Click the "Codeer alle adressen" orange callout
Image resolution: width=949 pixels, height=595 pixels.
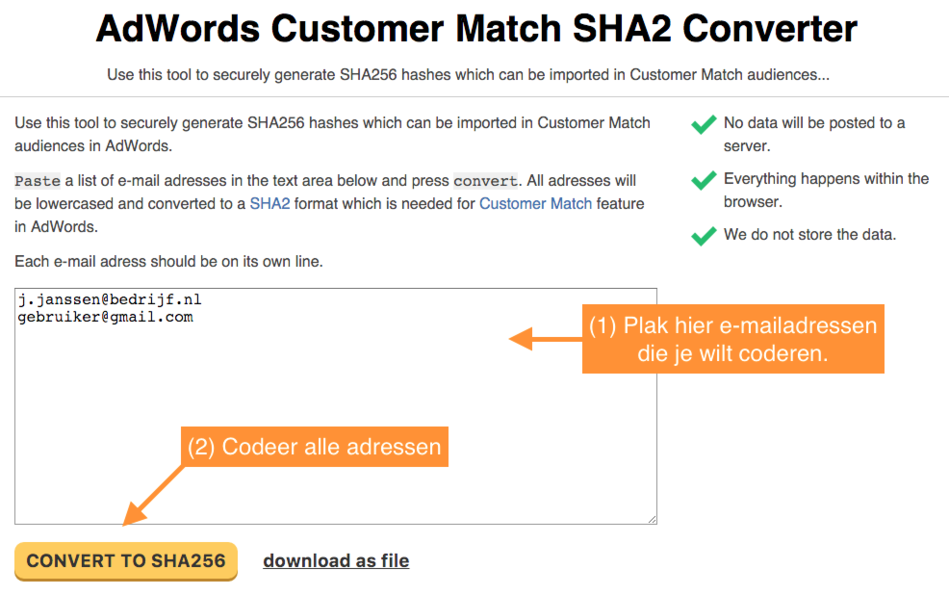click(x=315, y=446)
